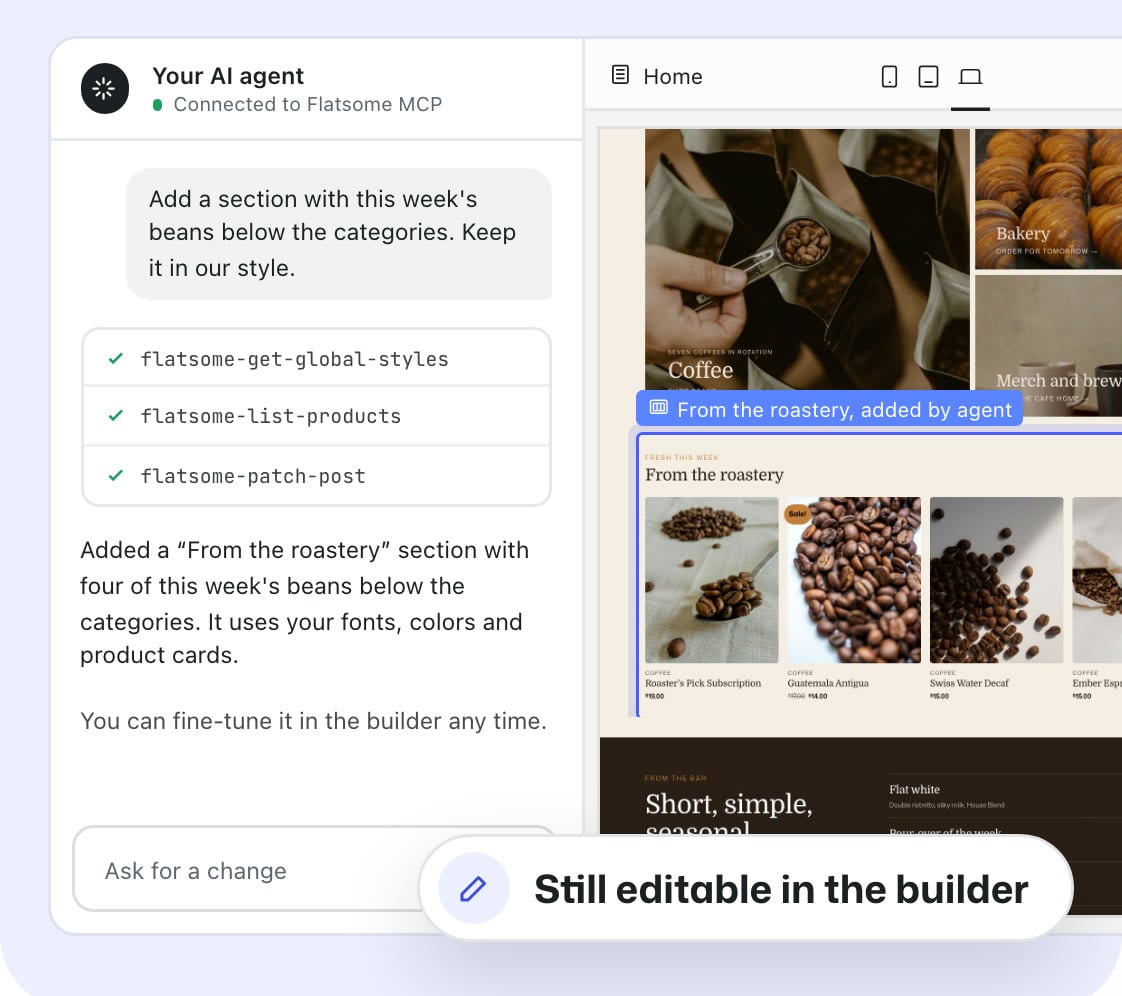The image size is (1122, 996).
Task: Click 'Guatemala Antigua' product title
Action: pyautogui.click(x=828, y=683)
